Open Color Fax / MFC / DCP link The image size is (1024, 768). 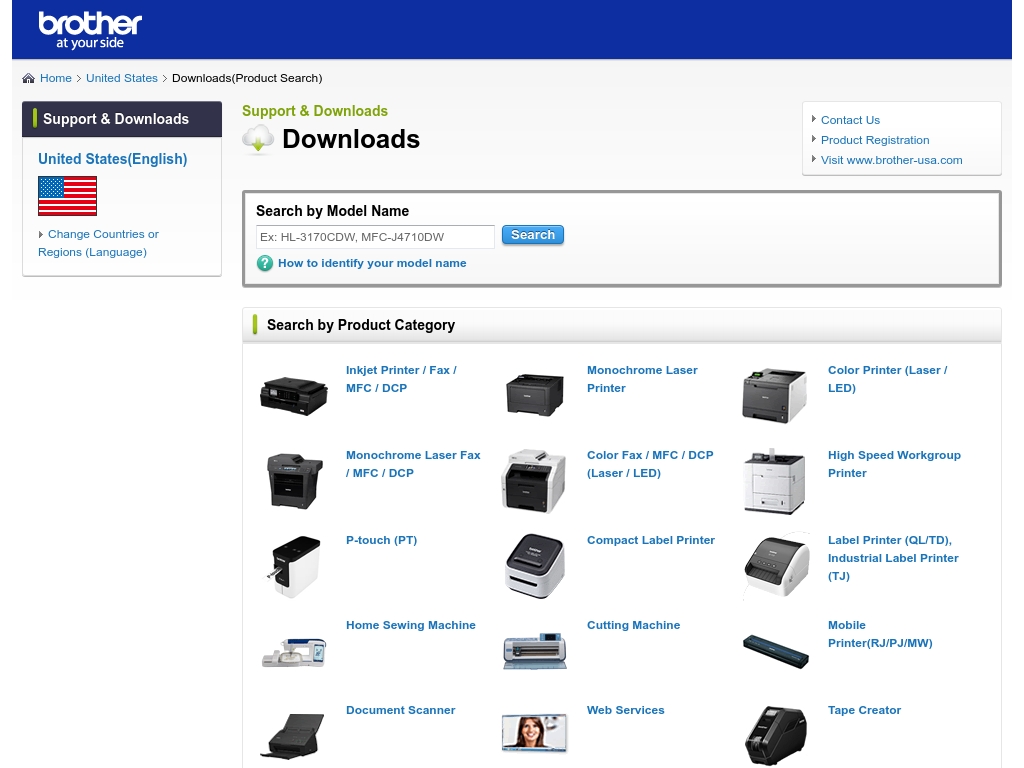(650, 464)
